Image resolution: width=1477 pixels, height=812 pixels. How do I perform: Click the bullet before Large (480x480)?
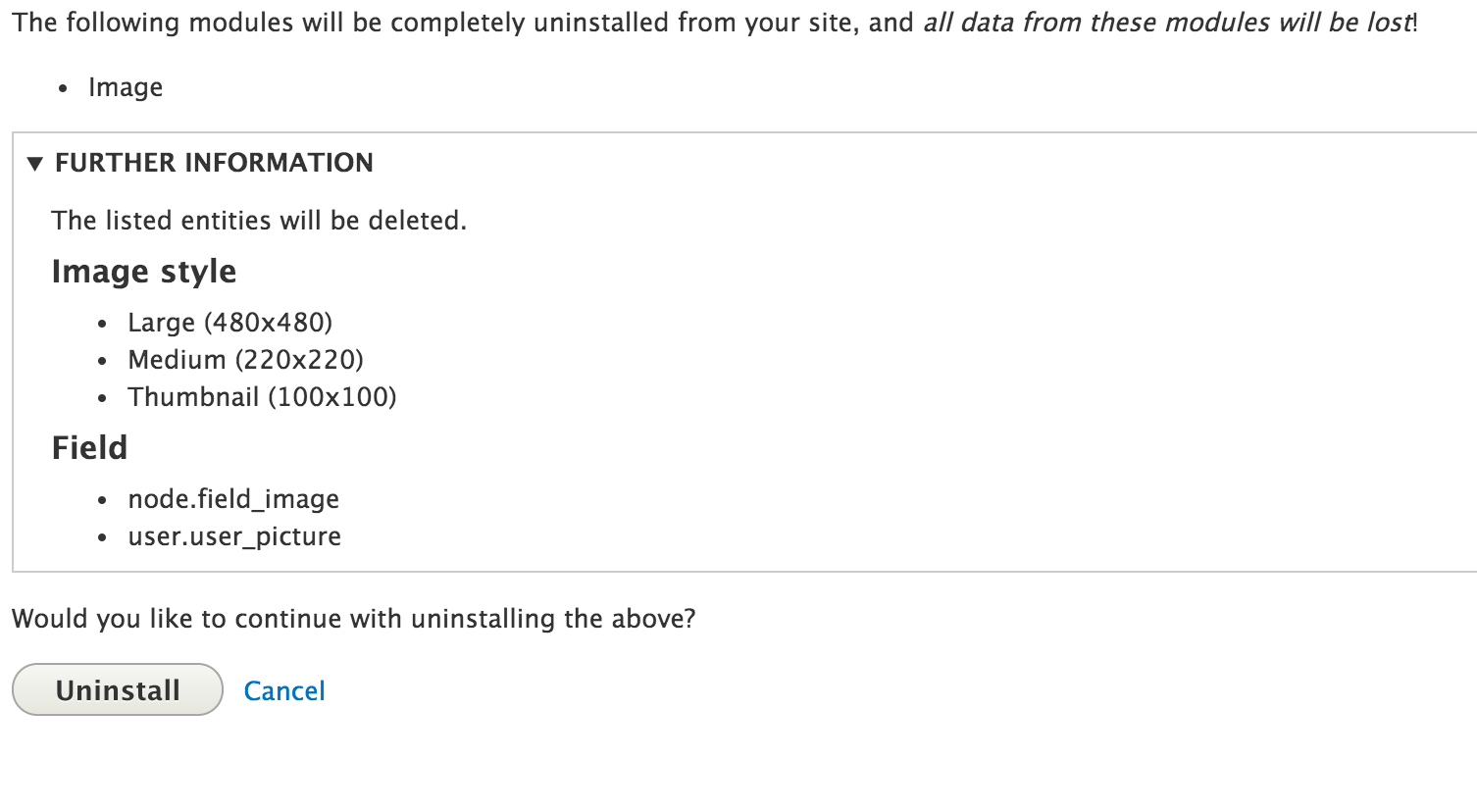[x=102, y=324]
